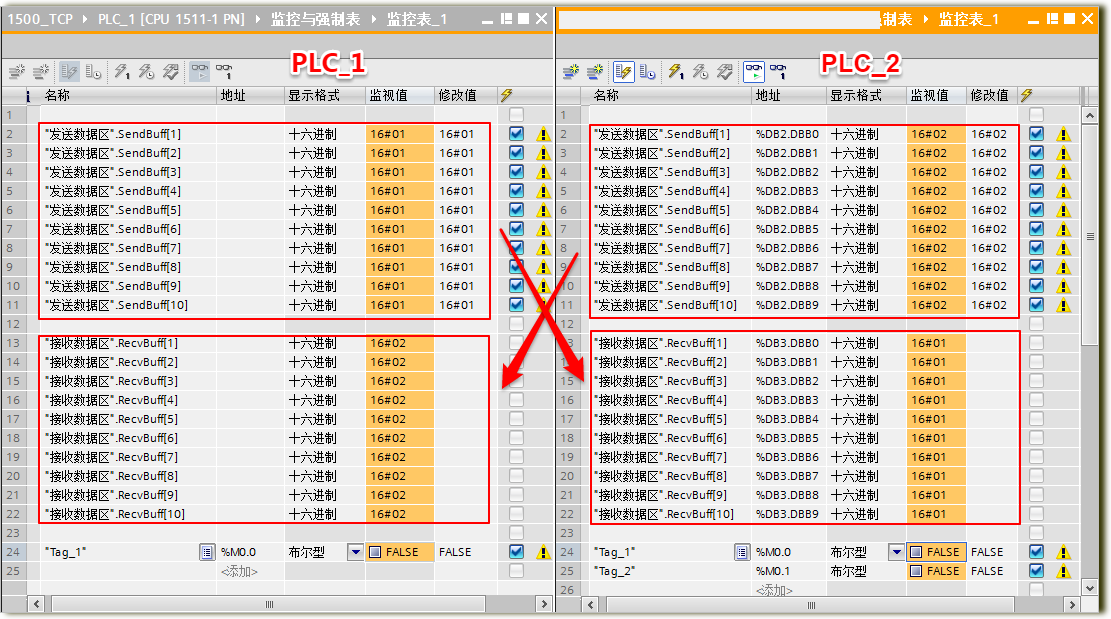Click FALSE boolean indicator for PLC_1 Tag_1
This screenshot has width=1111, height=619.
tap(376, 552)
